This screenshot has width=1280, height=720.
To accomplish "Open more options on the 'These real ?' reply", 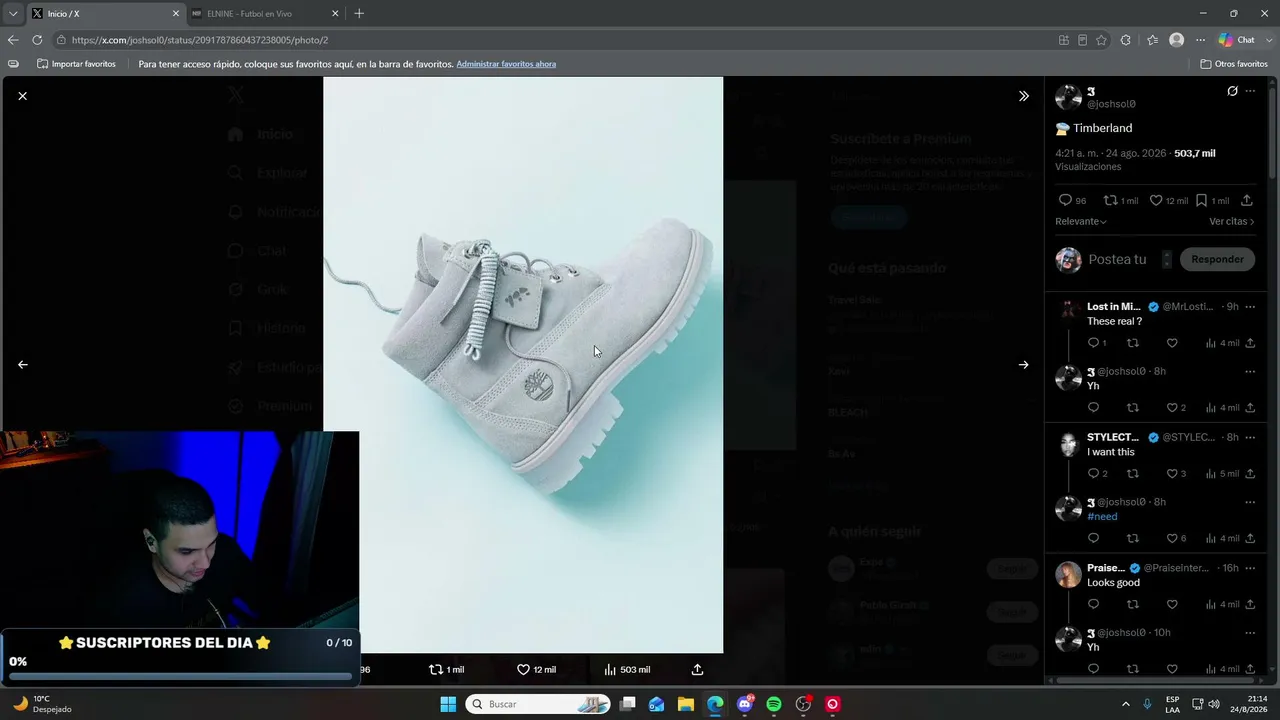I will click(1250, 307).
